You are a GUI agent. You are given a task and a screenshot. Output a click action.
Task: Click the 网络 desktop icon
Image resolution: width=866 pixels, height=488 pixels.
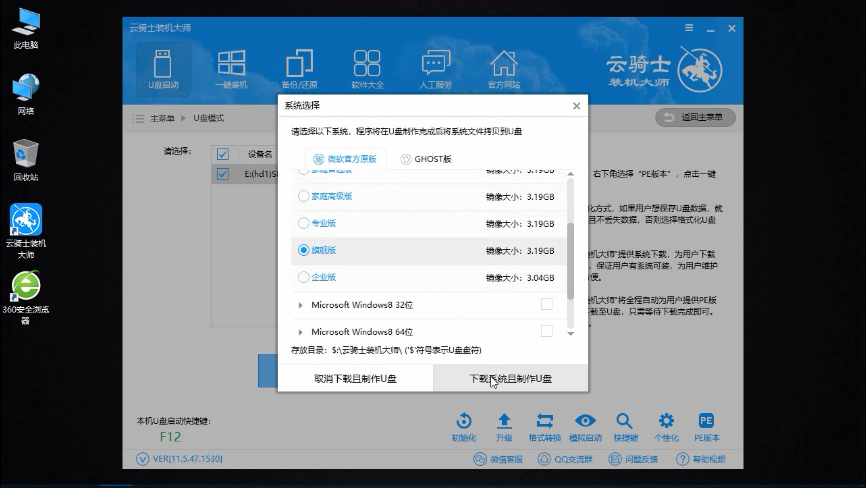pyautogui.click(x=25, y=94)
